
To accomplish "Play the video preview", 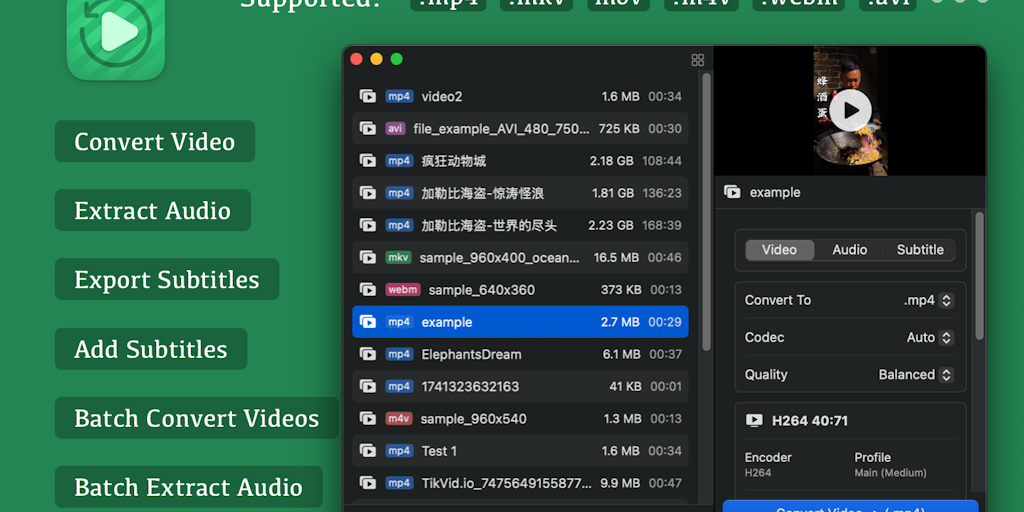I will coord(850,110).
